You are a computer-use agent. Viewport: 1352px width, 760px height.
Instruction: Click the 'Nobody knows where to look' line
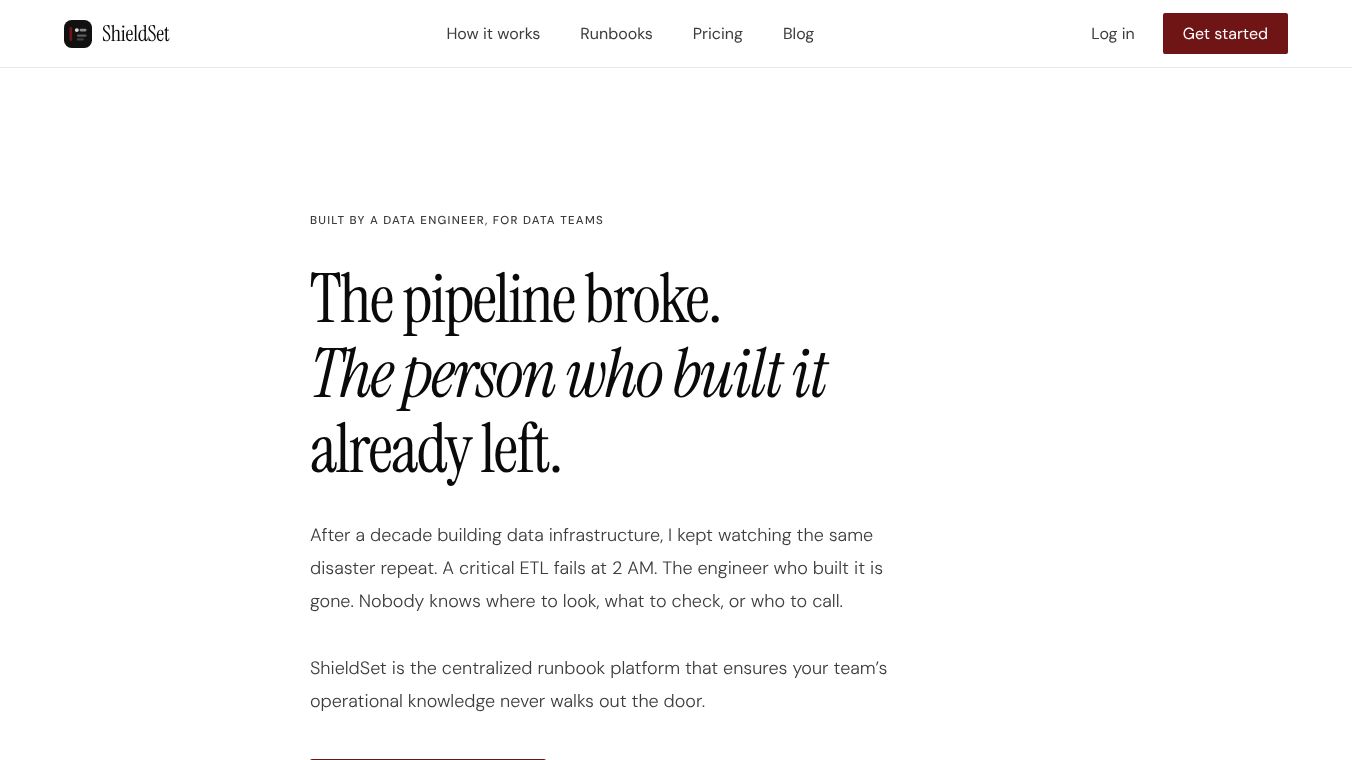tap(576, 601)
